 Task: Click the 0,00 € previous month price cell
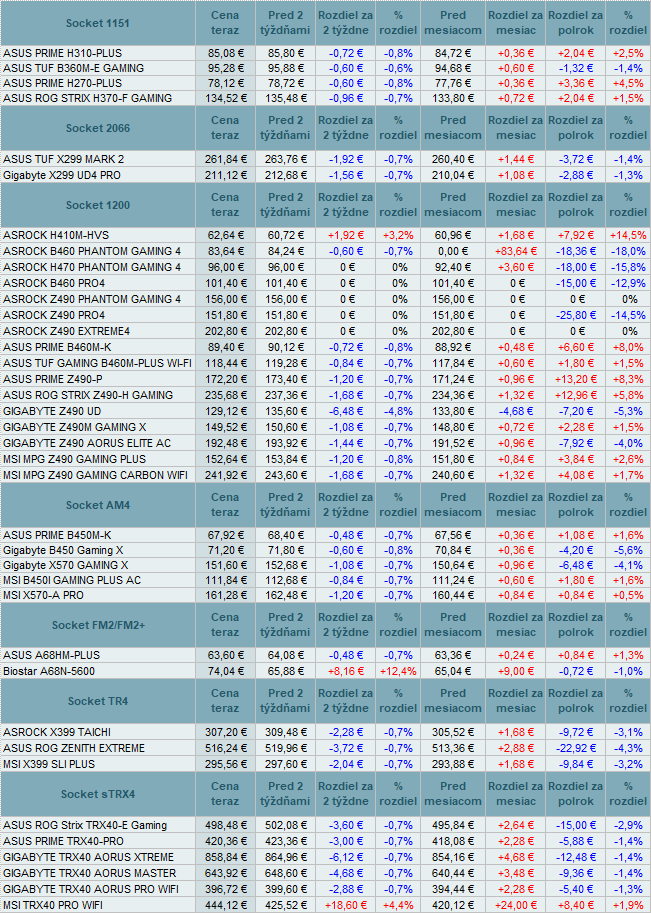(x=452, y=252)
